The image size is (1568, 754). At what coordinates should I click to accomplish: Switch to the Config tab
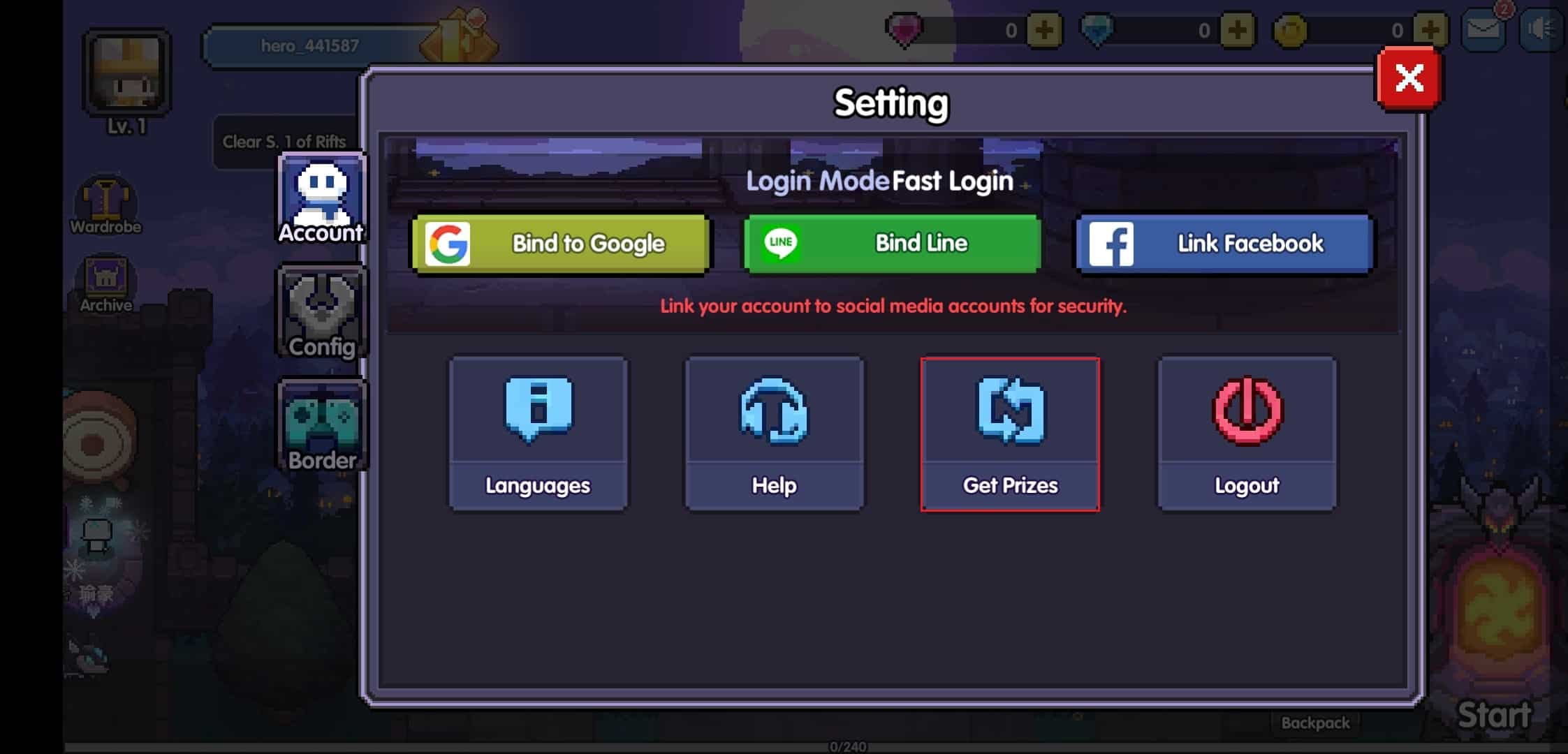coord(321,312)
